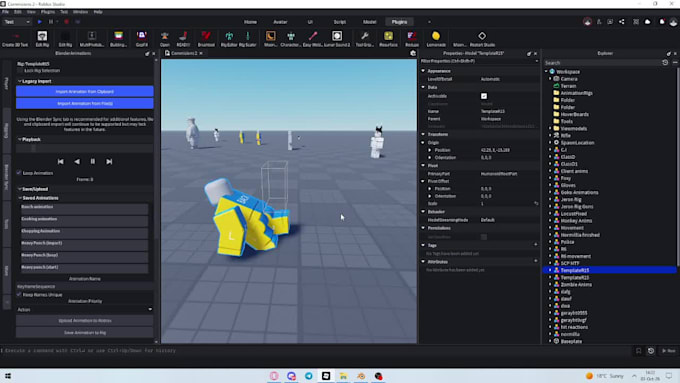This screenshot has width=680, height=383.
Task: Click the Explorer Search field
Action: pos(602,63)
